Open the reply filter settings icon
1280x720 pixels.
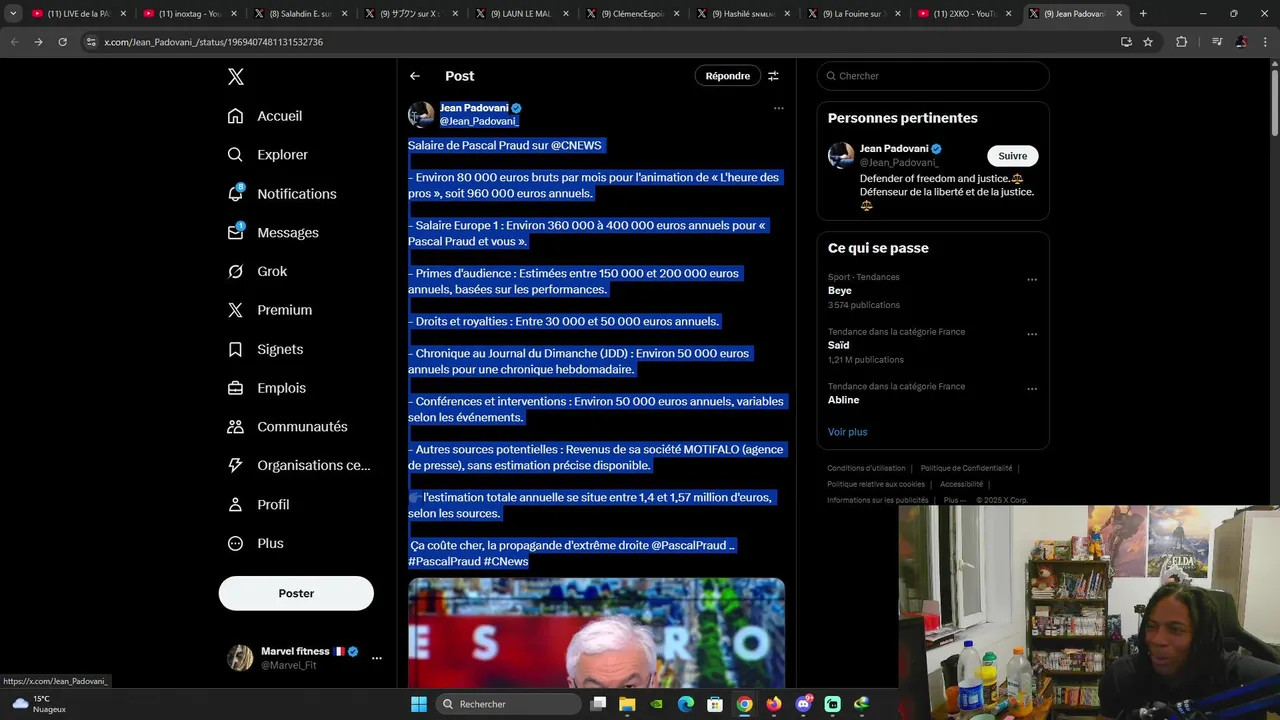tap(773, 76)
